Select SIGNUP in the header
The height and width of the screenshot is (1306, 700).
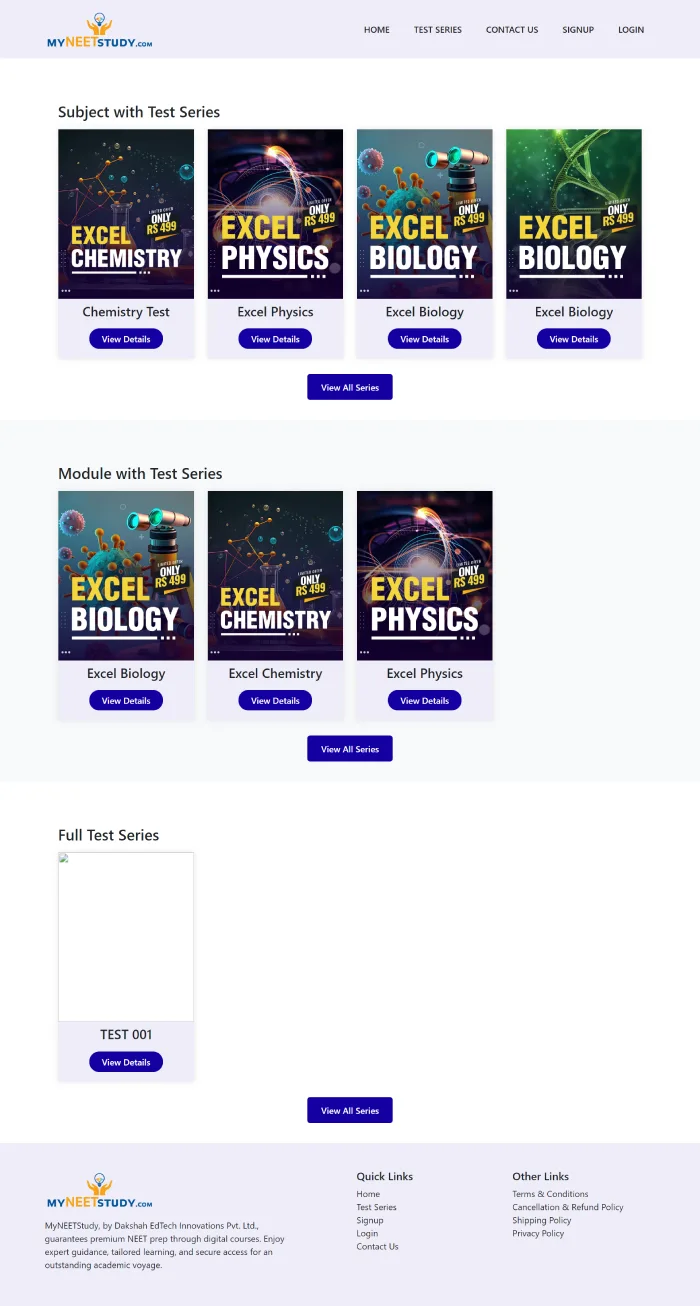(x=578, y=30)
